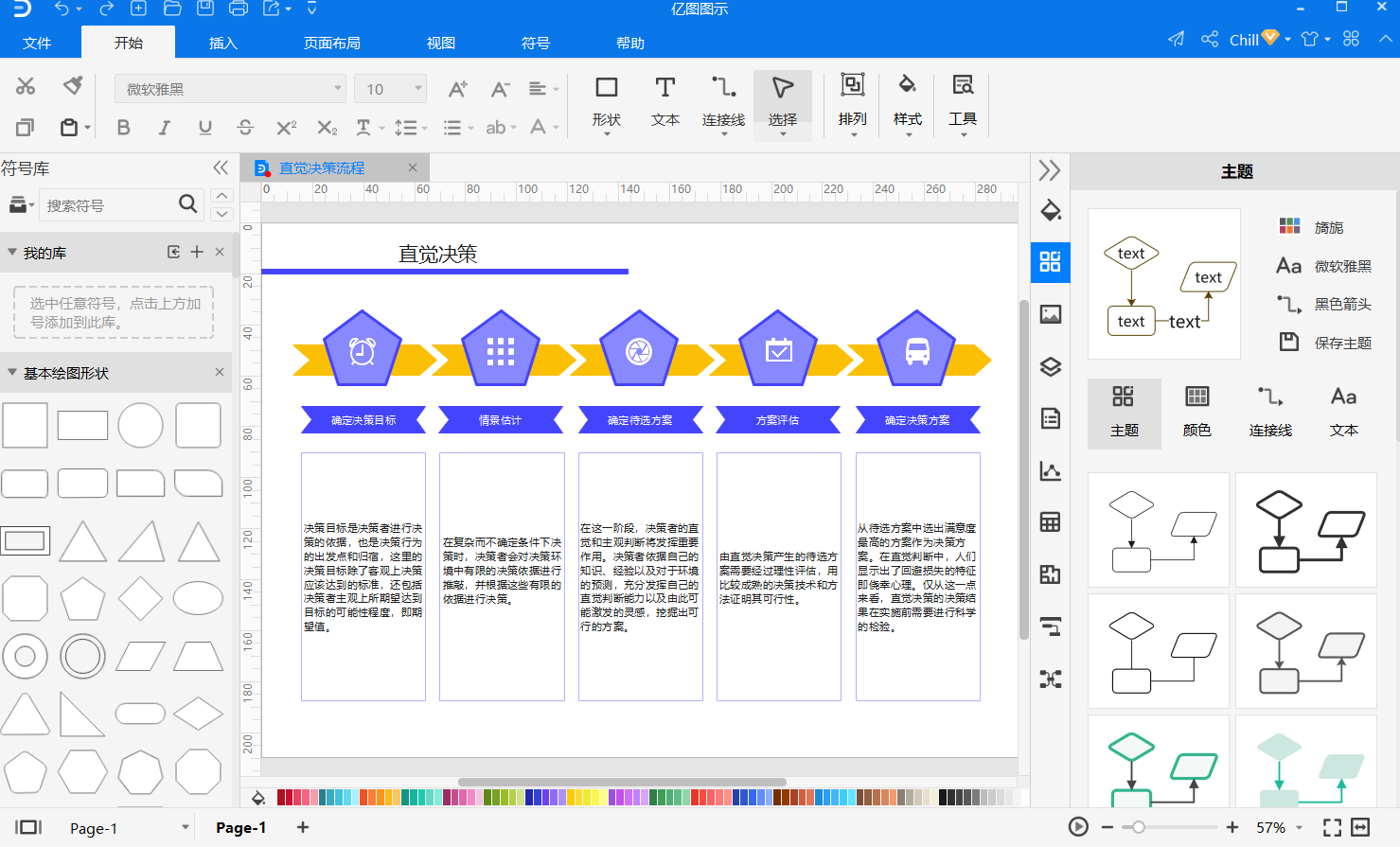Click the Save icon in title bar

click(x=204, y=9)
